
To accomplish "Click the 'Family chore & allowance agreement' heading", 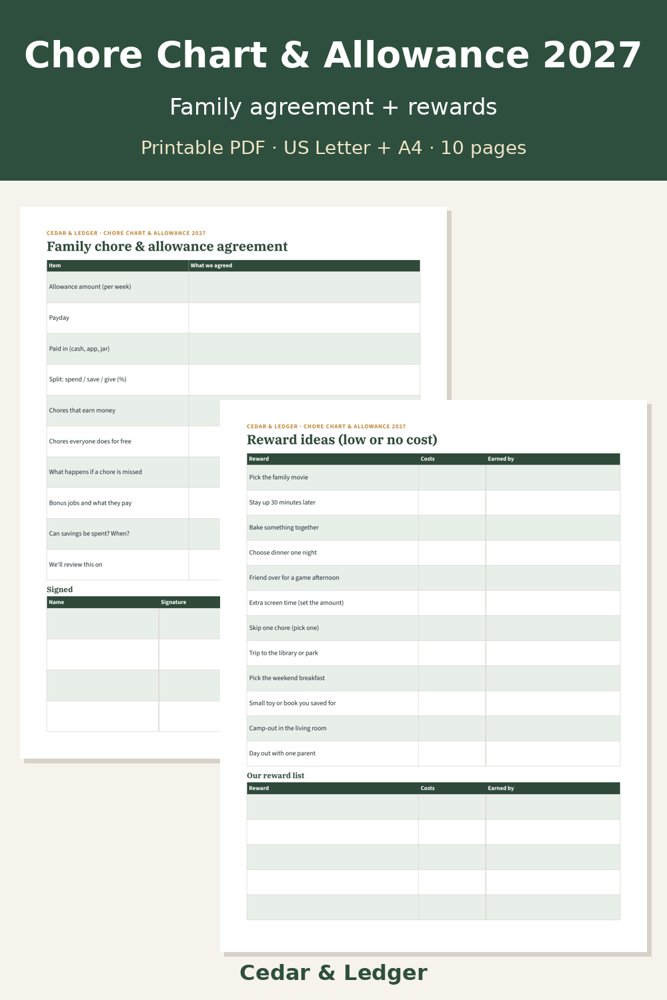I will (167, 246).
